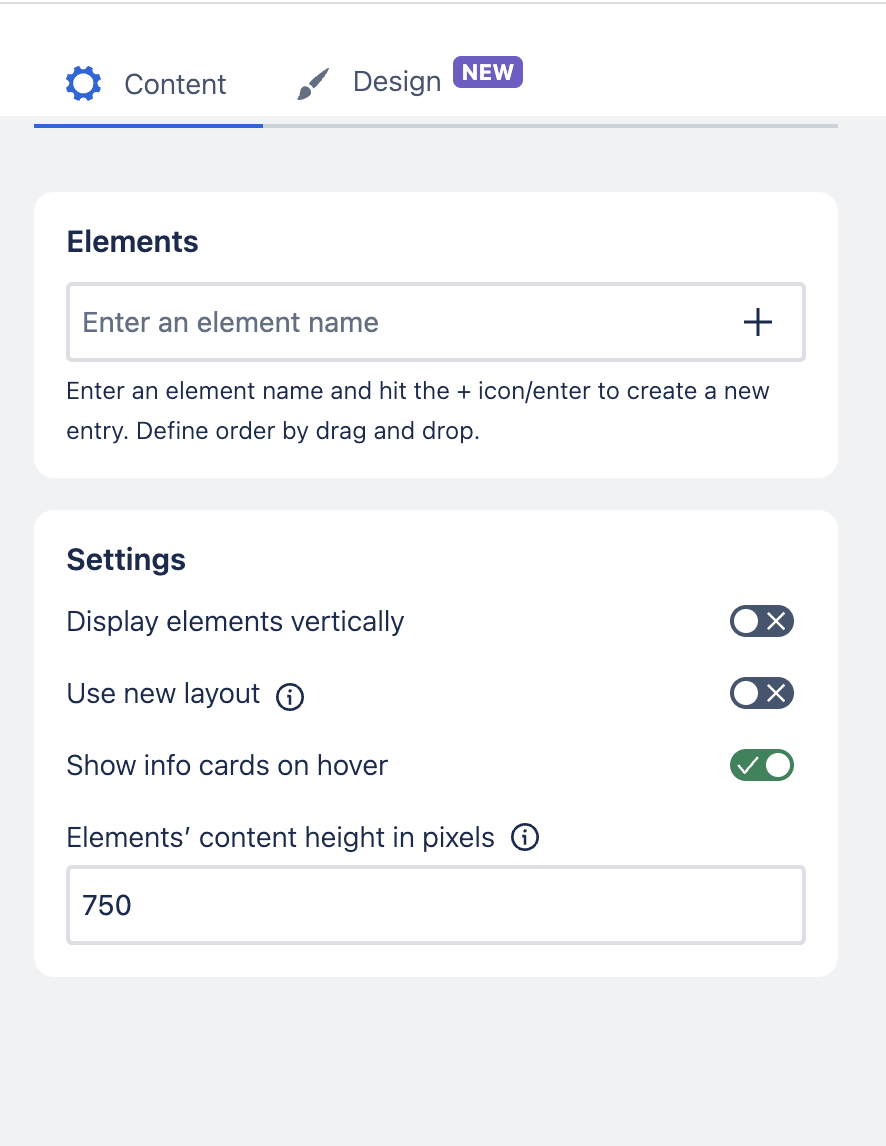Turn on the Use new layout switch
The height and width of the screenshot is (1146, 886).
click(x=761, y=694)
